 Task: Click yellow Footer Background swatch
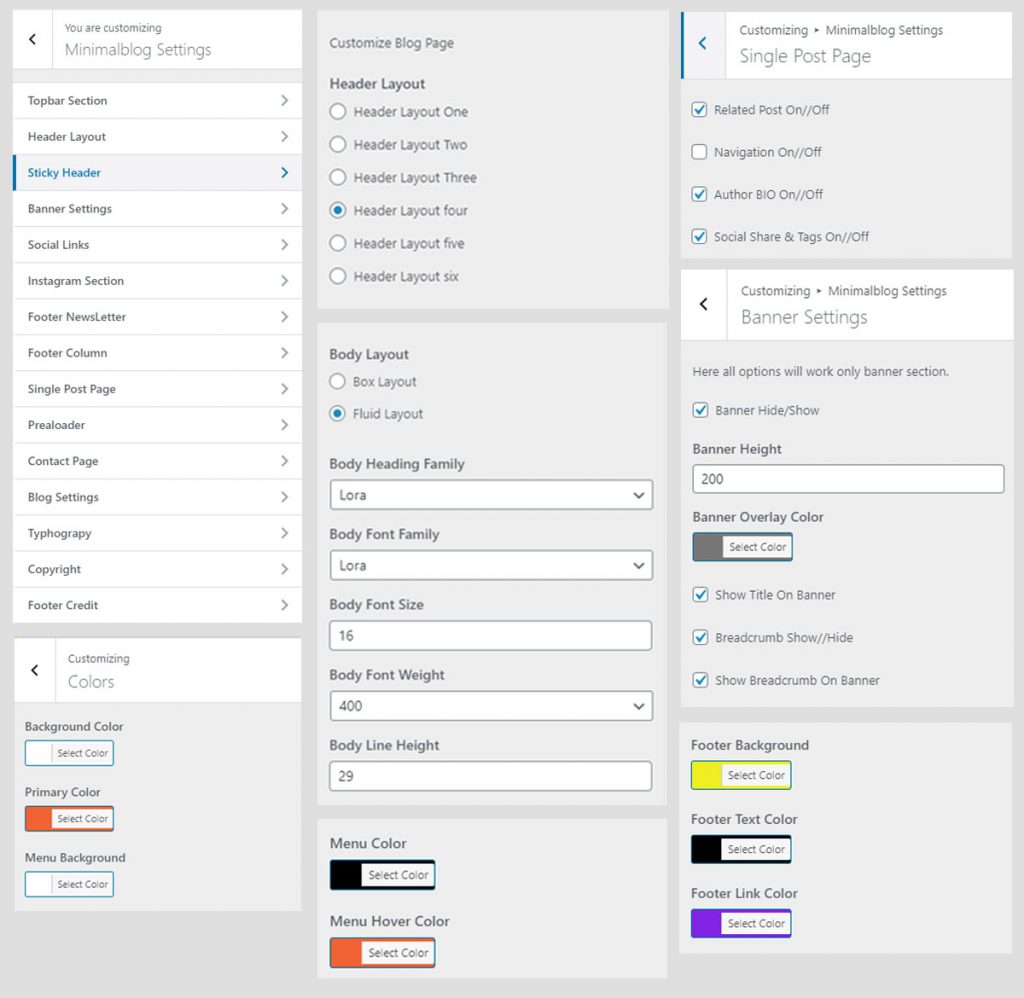pyautogui.click(x=707, y=775)
